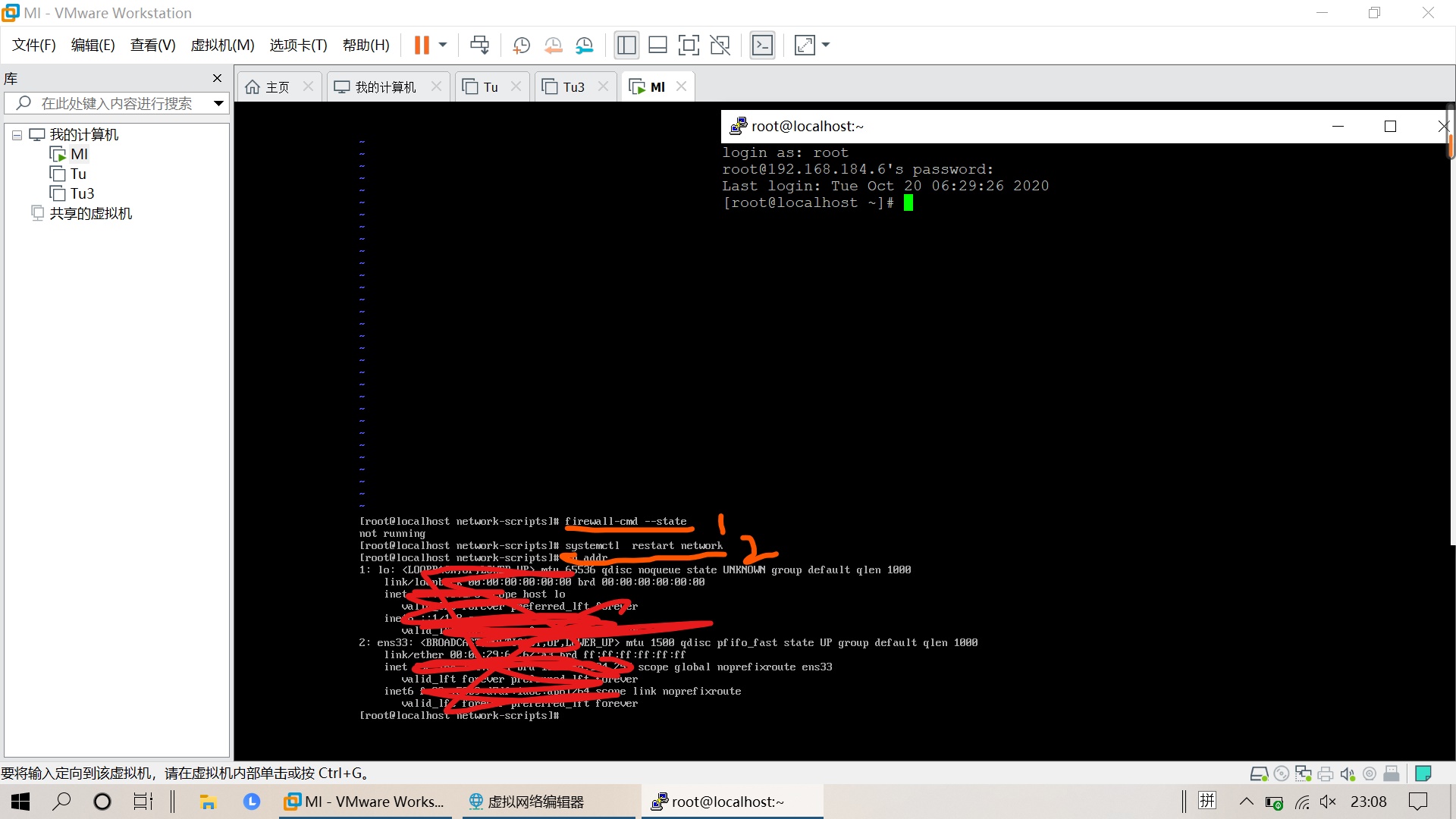Click the USB device status icon
This screenshot has width=1456, height=819.
(x=1392, y=773)
